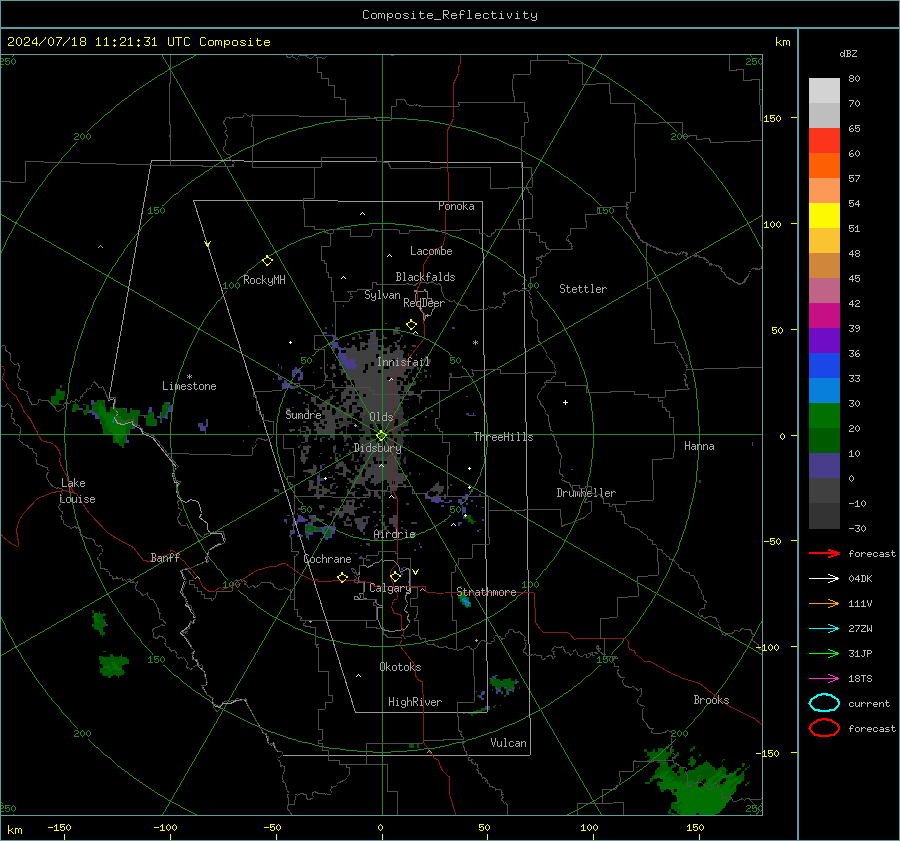Click the orange 111V arrow icon
The width and height of the screenshot is (900, 841).
(x=824, y=603)
